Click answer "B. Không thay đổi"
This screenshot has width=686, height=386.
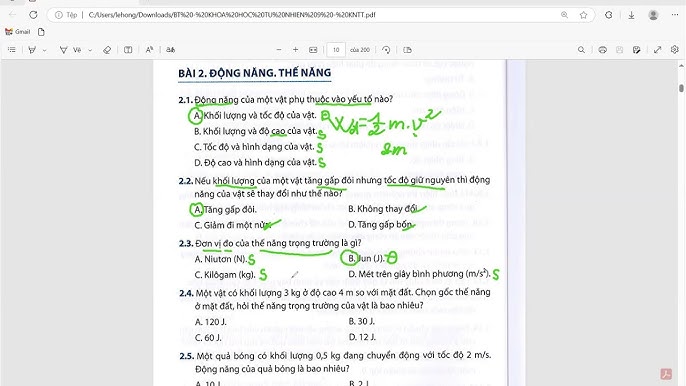(383, 209)
